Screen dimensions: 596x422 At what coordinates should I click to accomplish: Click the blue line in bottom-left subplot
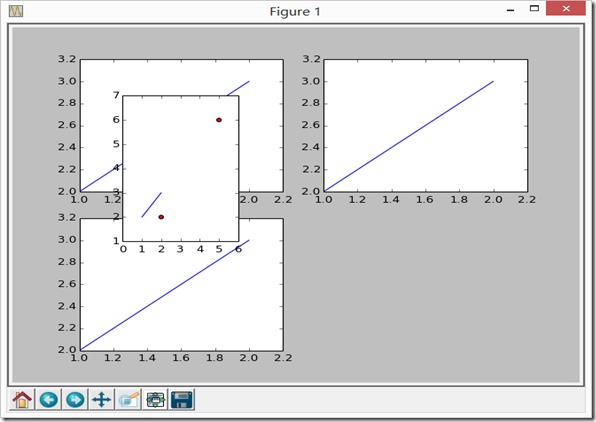(x=165, y=295)
